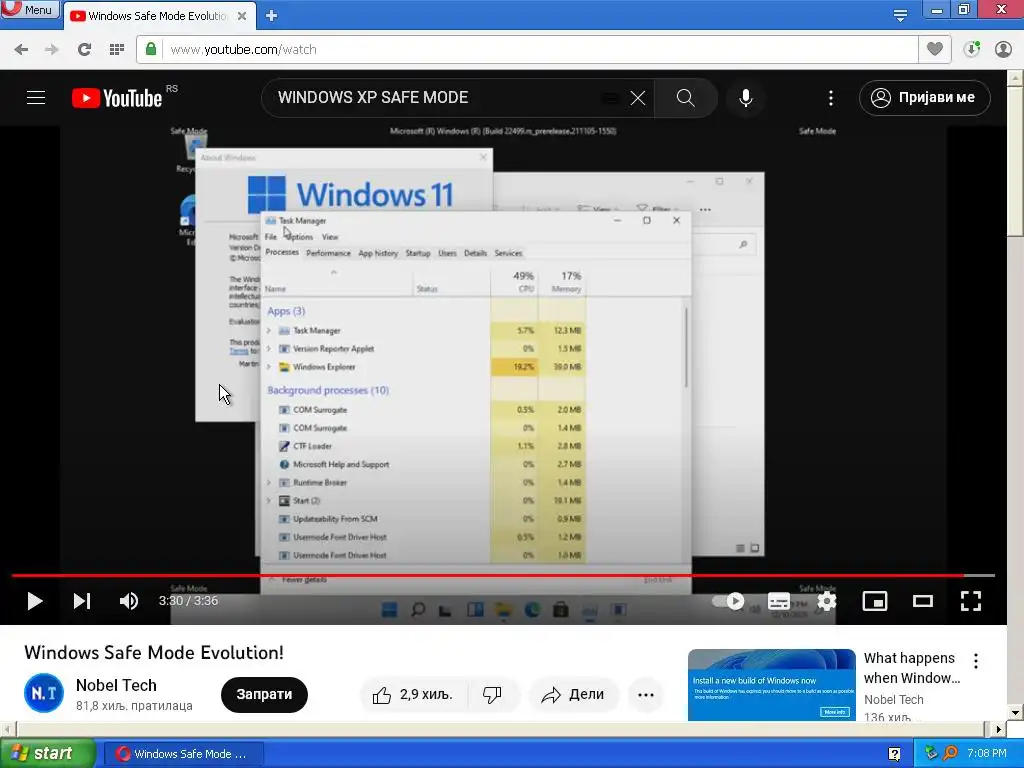Viewport: 1024px width, 768px height.
Task: Click the help tray icon
Action: pyautogui.click(x=894, y=754)
